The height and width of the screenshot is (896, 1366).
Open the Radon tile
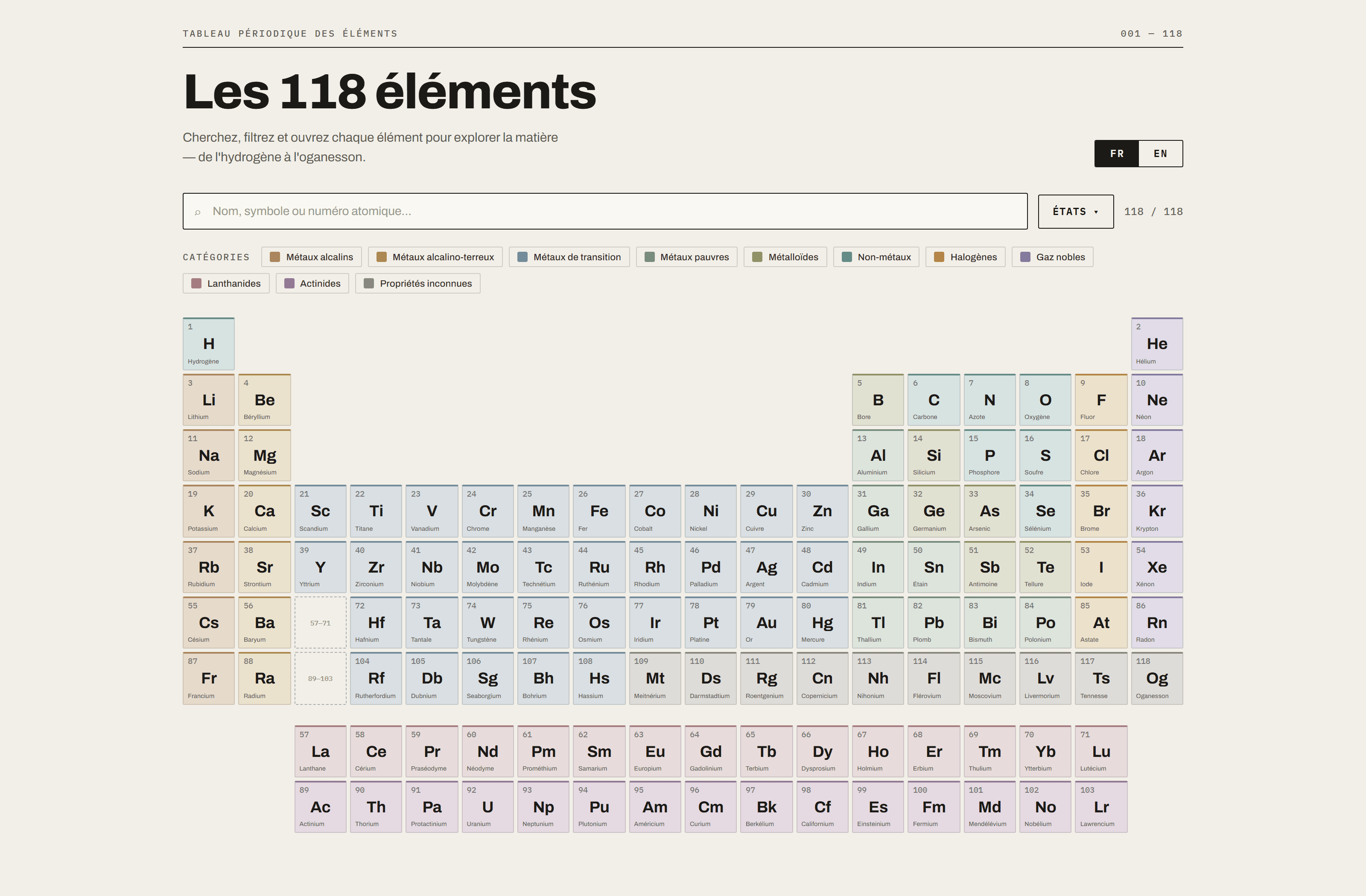(x=1157, y=623)
